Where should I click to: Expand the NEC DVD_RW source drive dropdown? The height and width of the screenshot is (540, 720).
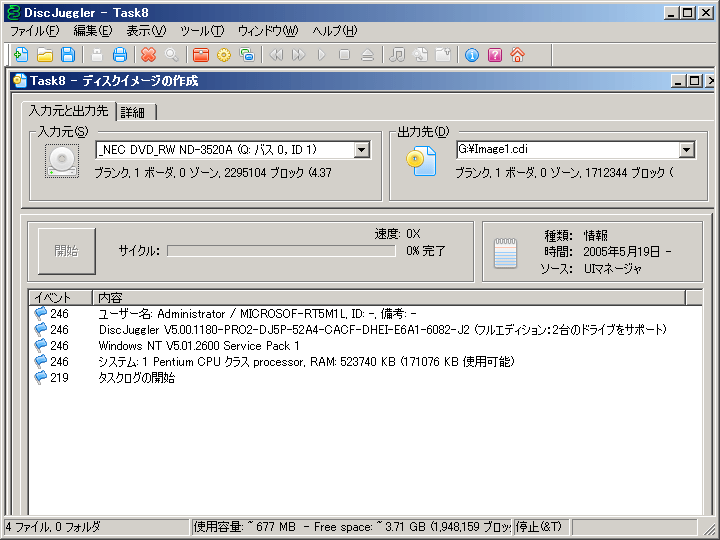[x=361, y=150]
